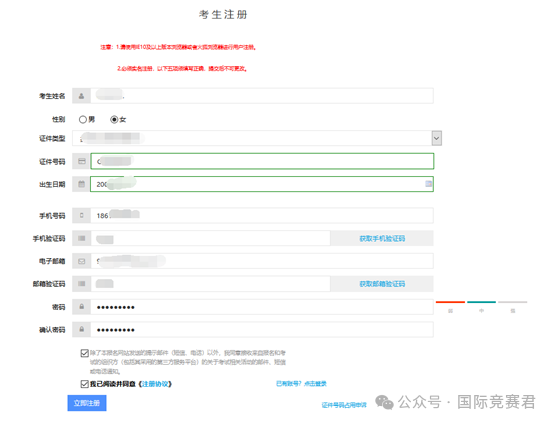Click the person icon beside 考生姓名

(x=82, y=96)
